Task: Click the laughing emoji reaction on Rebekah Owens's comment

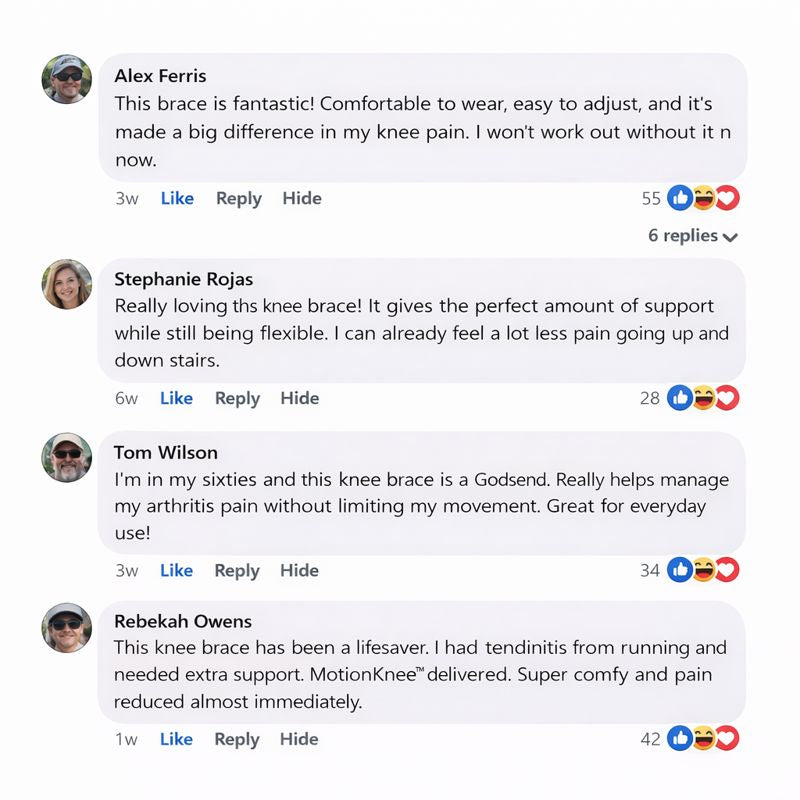Action: coord(704,739)
